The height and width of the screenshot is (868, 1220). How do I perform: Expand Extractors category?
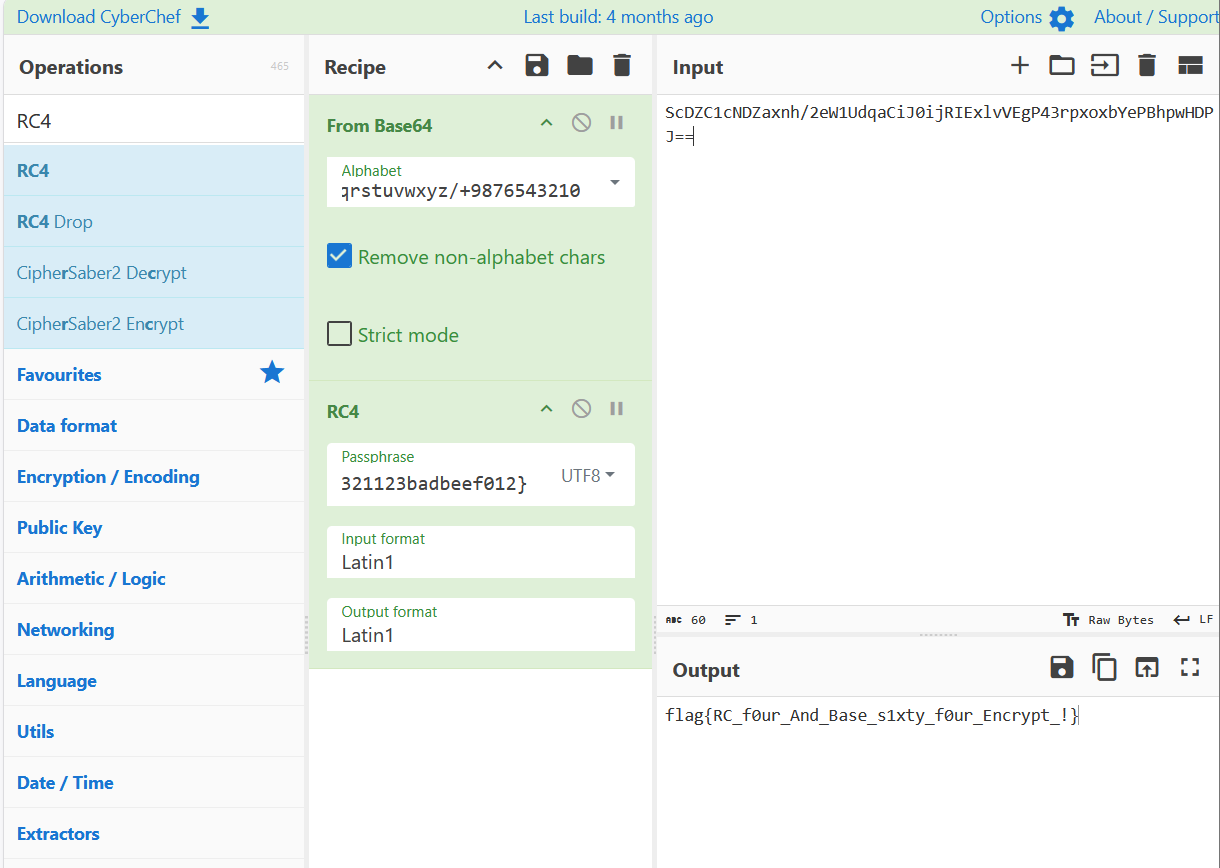click(x=154, y=833)
